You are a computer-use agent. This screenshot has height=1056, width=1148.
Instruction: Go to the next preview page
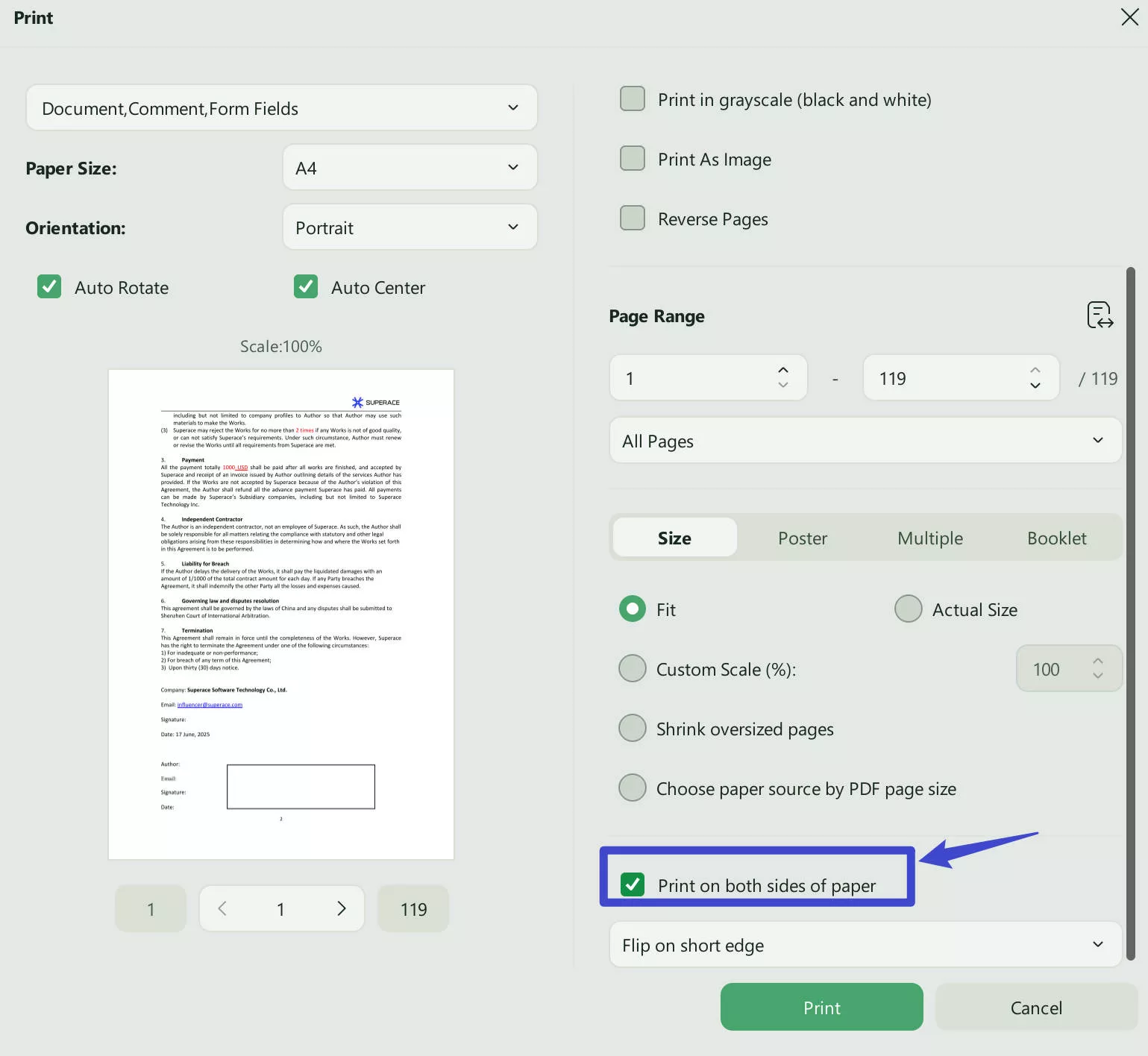click(x=341, y=908)
